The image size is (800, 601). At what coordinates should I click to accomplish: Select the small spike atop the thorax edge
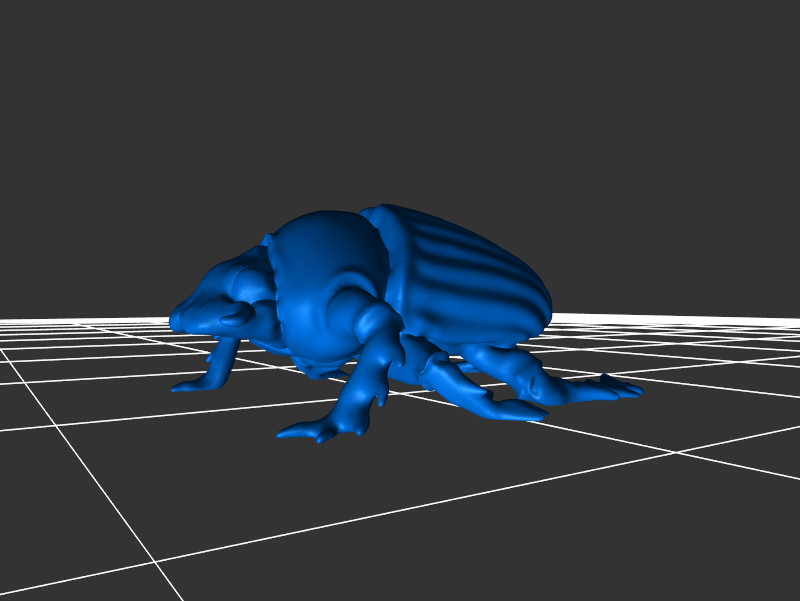point(268,240)
